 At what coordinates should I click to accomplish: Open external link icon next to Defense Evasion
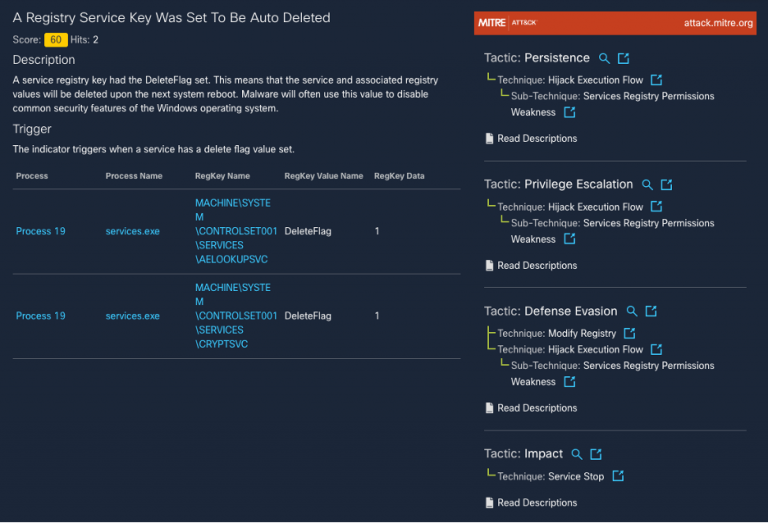point(651,312)
